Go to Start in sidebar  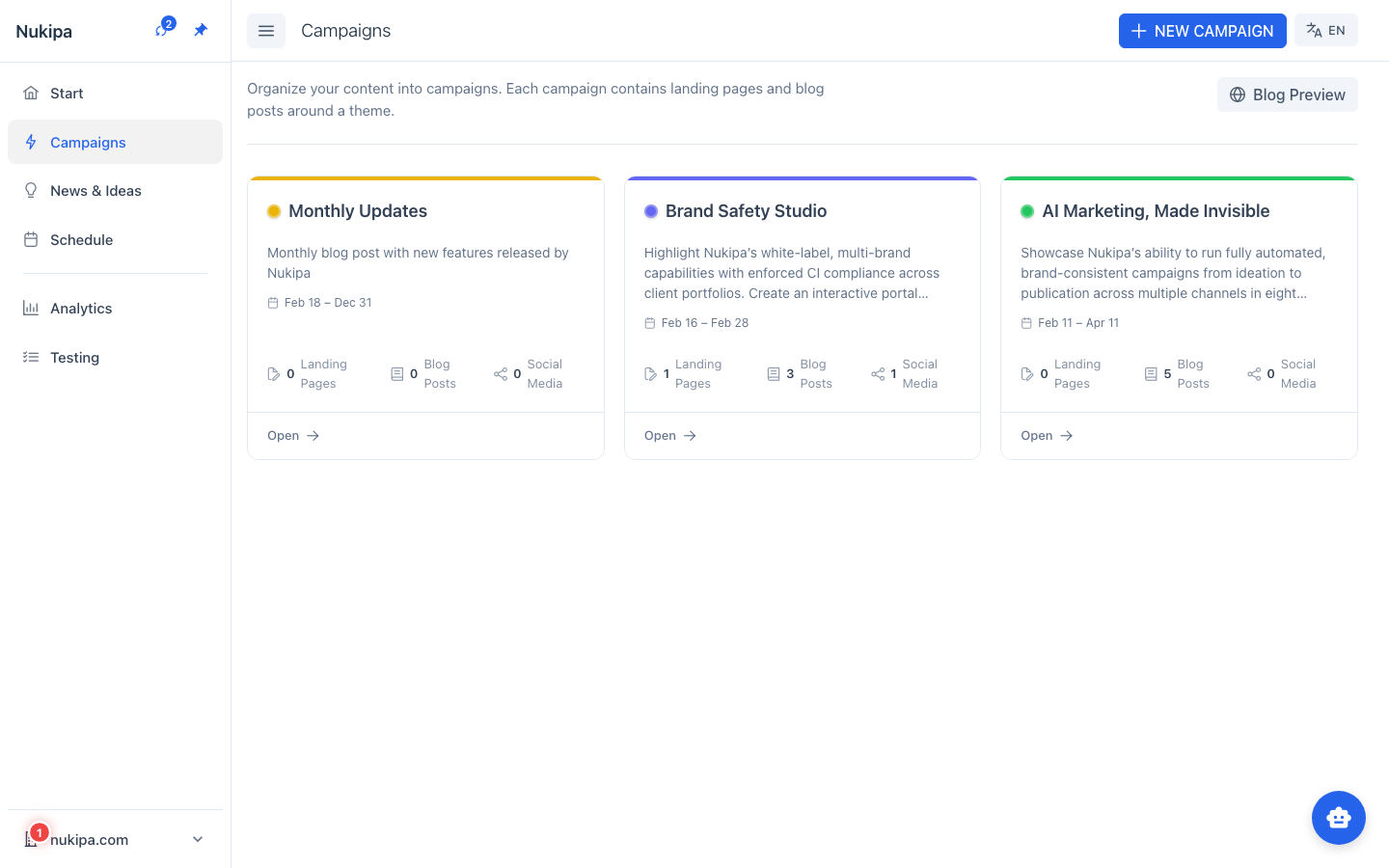tap(67, 94)
